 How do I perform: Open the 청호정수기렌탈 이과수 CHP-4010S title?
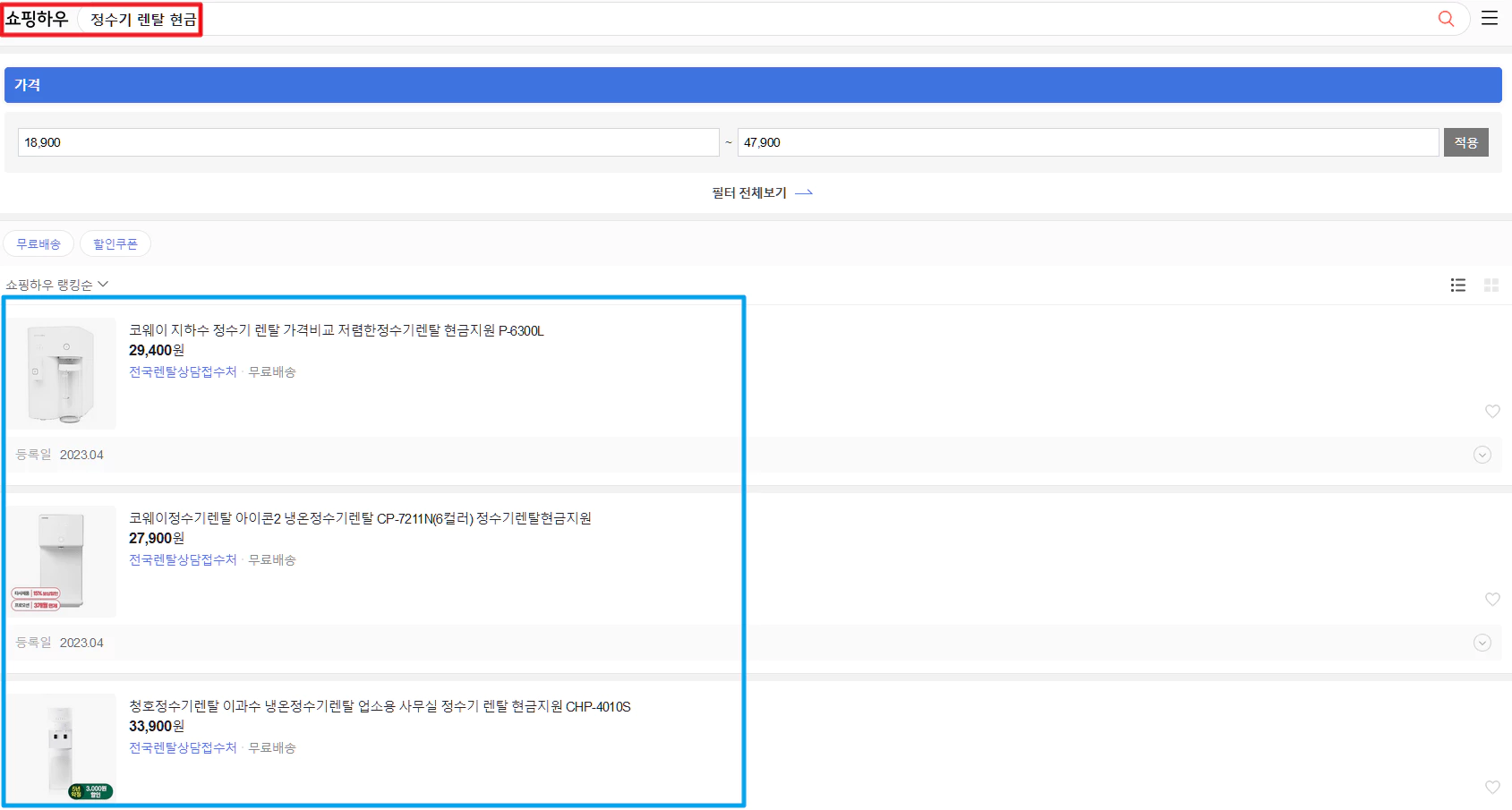380,706
